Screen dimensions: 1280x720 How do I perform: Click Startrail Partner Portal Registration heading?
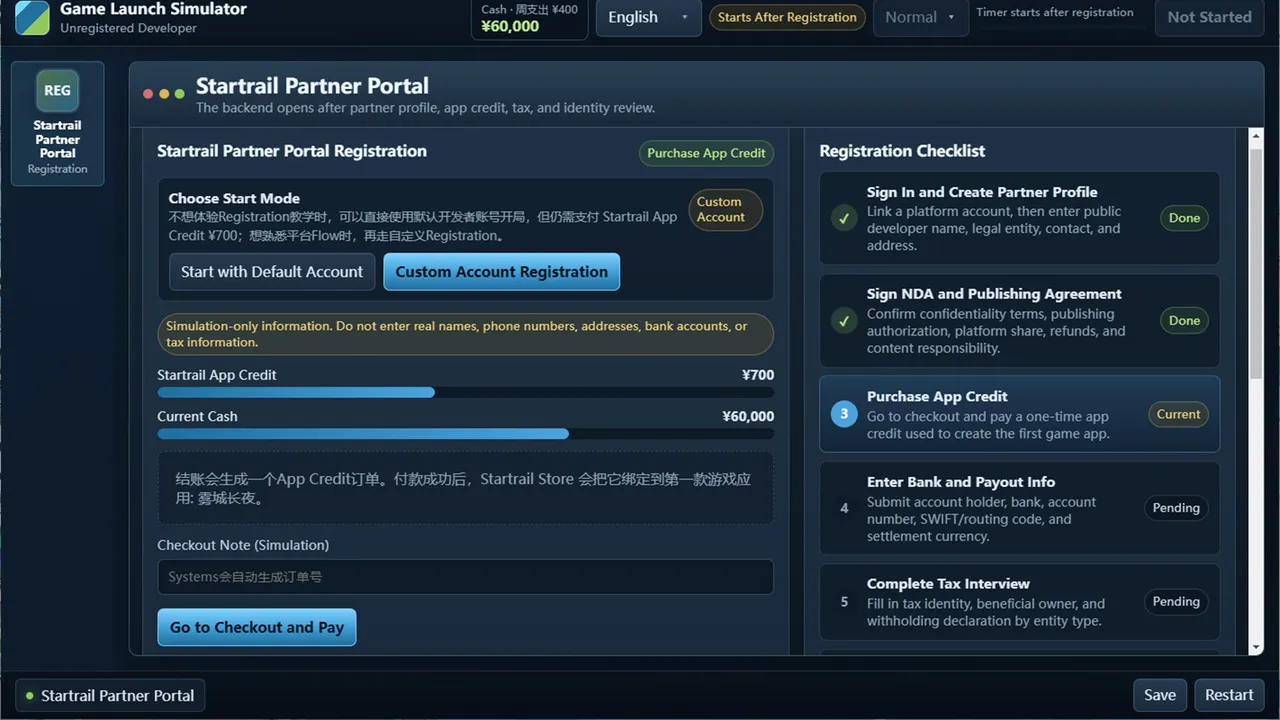(x=292, y=151)
